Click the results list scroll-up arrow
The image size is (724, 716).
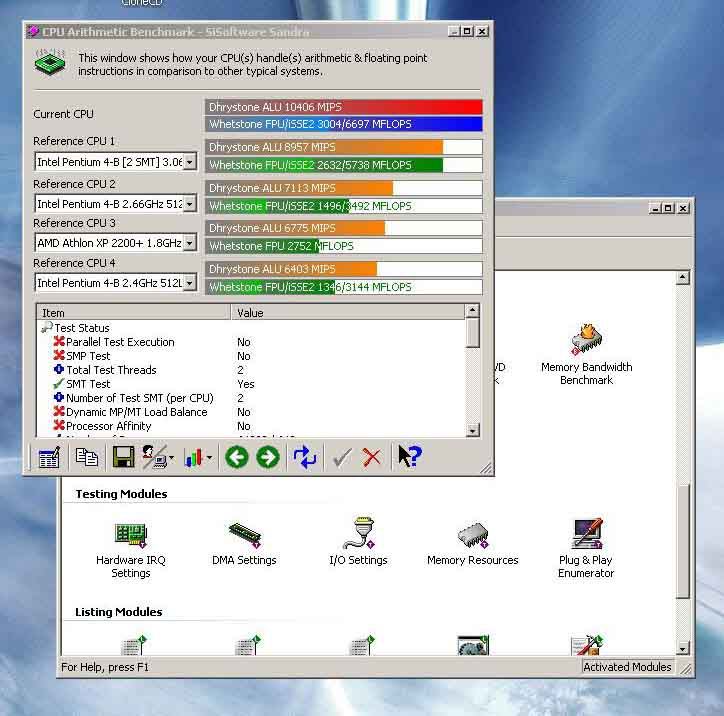click(x=472, y=311)
